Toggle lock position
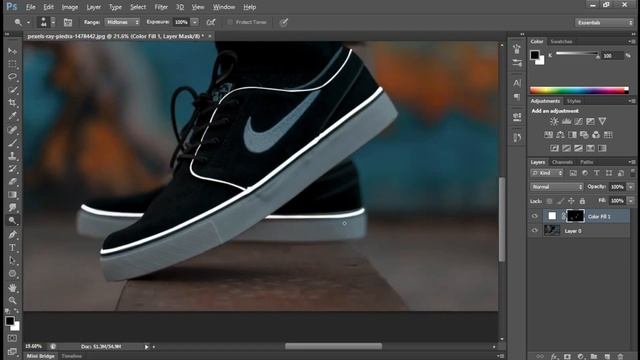Viewport: 640px width, 360px height. click(x=571, y=201)
